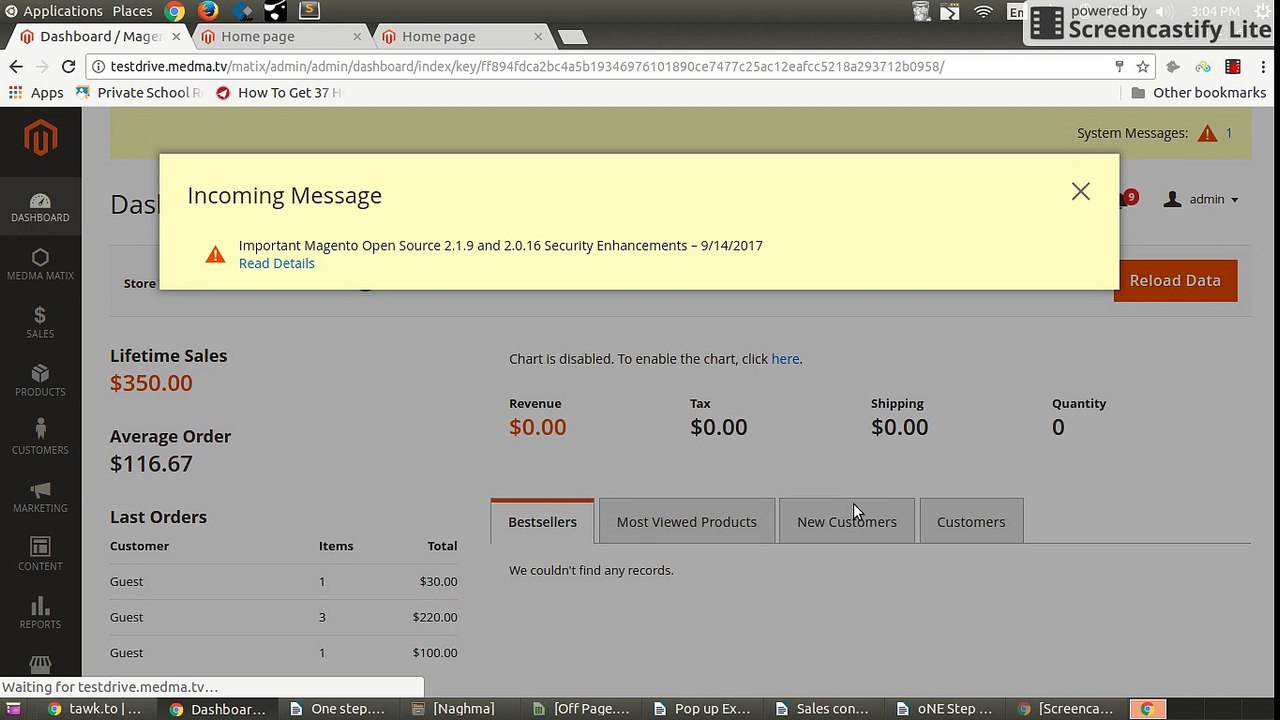Click the system messages count 1
The image size is (1280, 720).
click(1229, 133)
